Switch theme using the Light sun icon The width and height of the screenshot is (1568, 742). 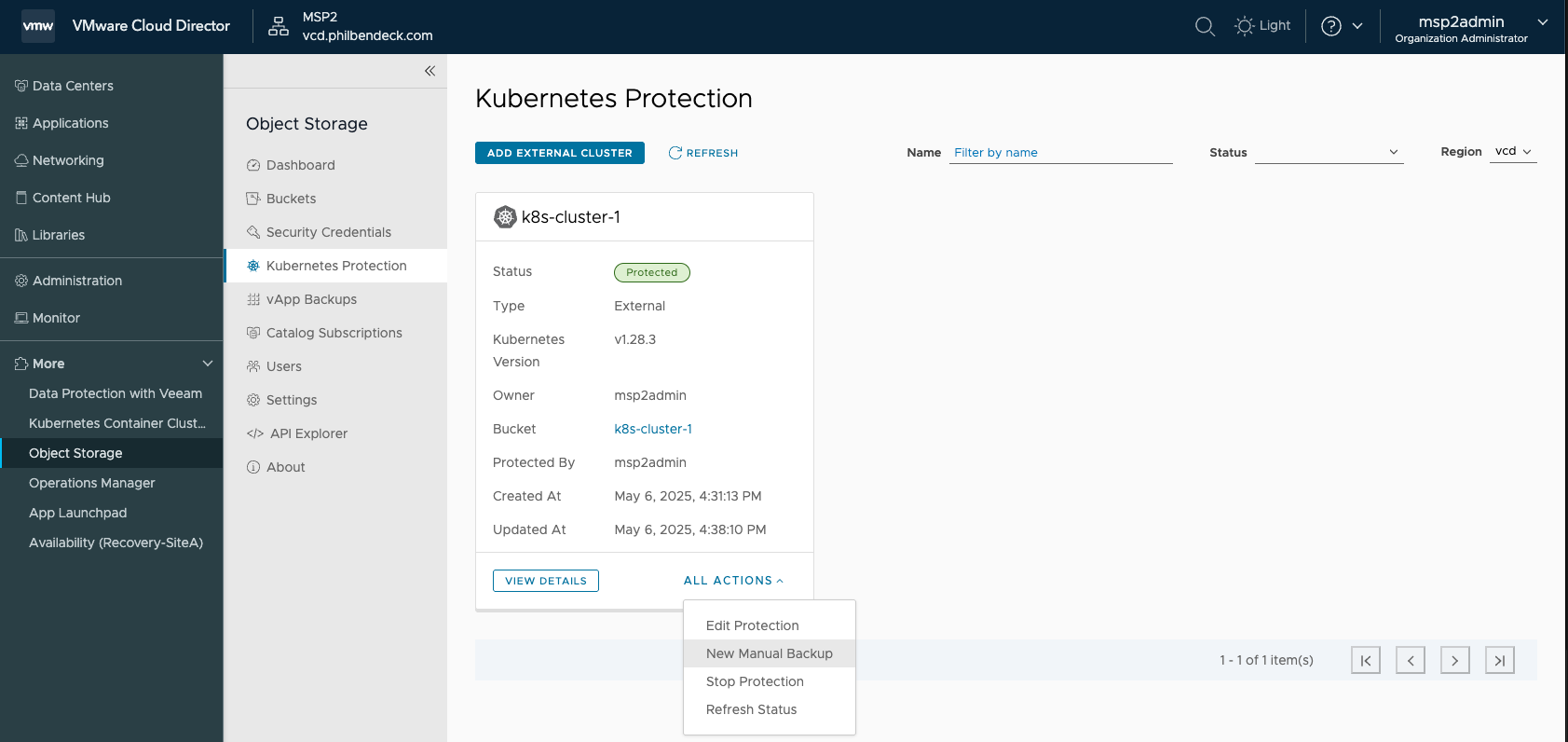click(1244, 26)
